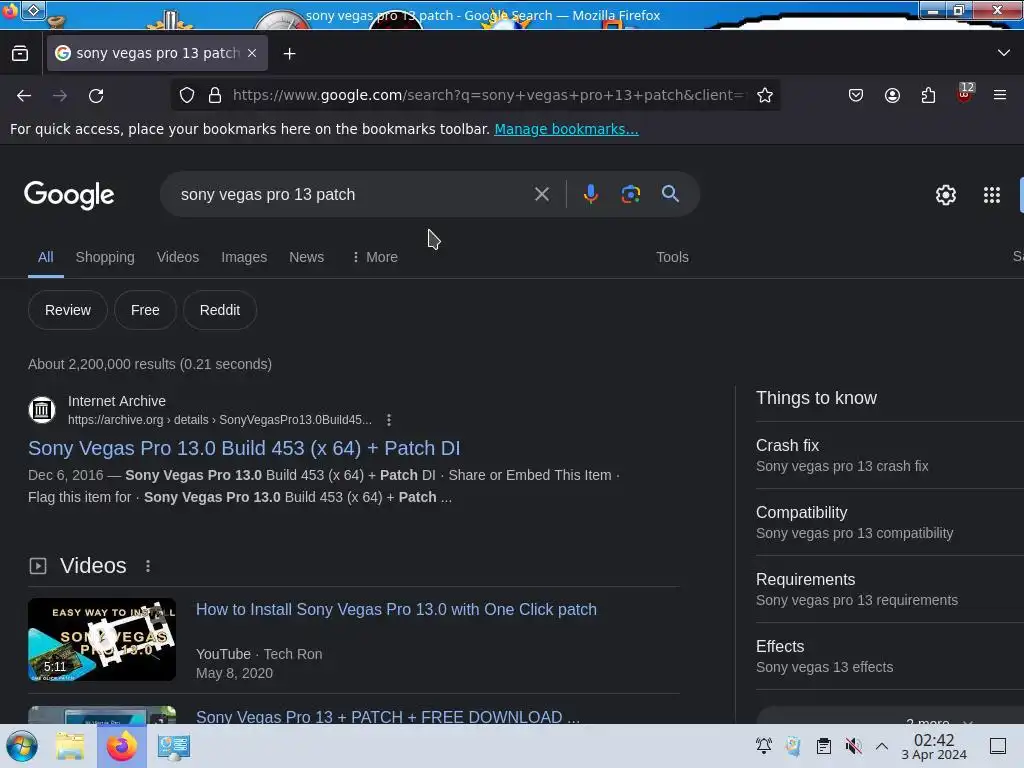Open the Videos section three-dot menu

pyautogui.click(x=148, y=566)
